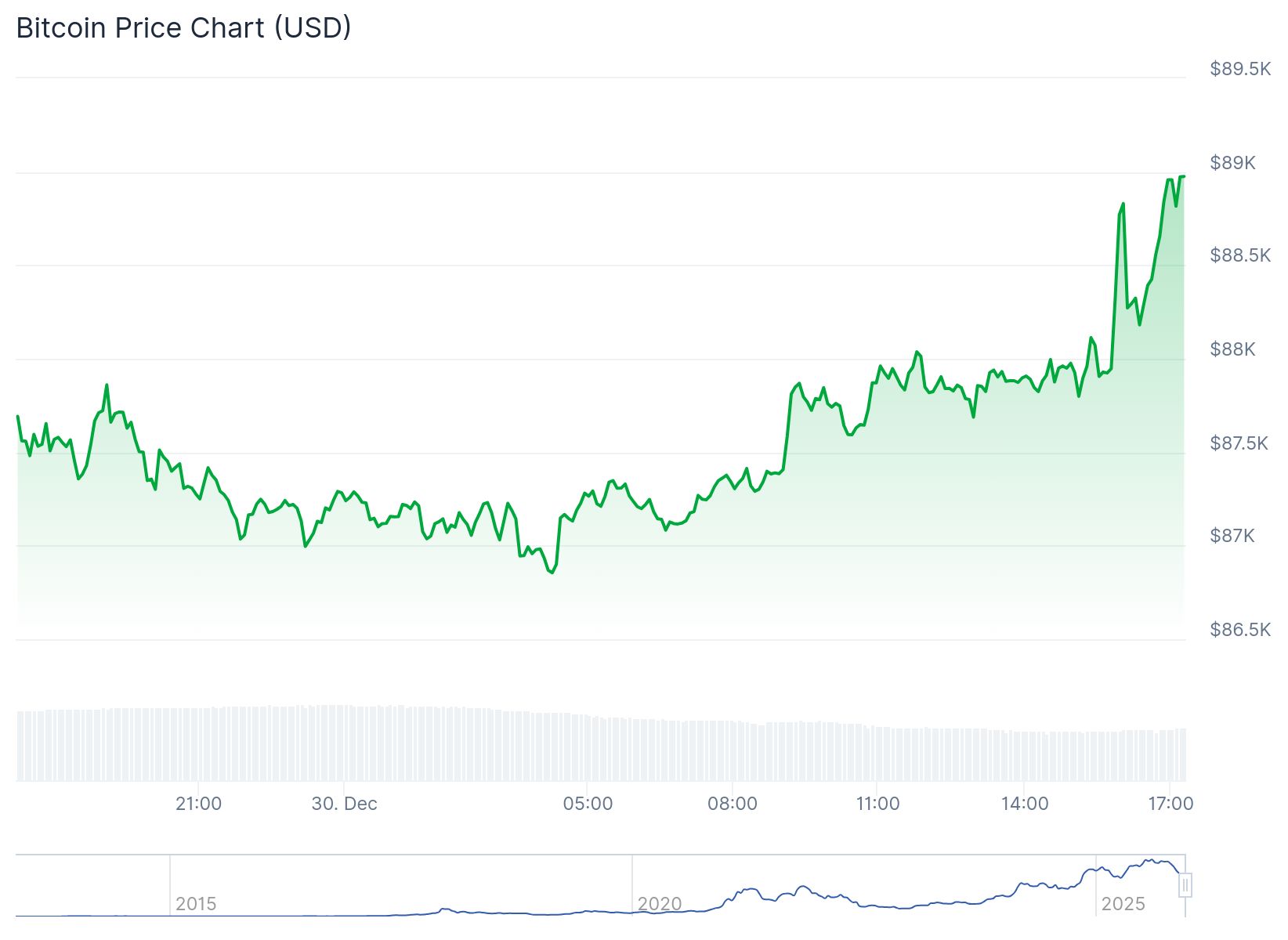Select the $88.5K price axis label
This screenshot has width=1288, height=940.
[1240, 255]
